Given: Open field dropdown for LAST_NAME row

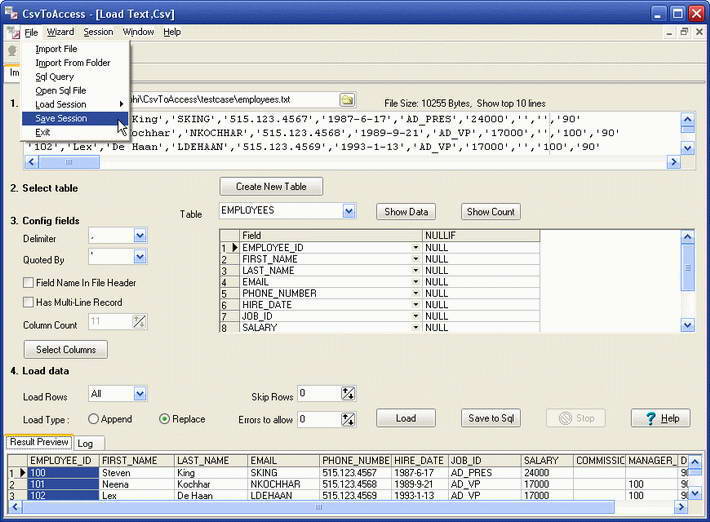Looking at the screenshot, I should coord(415,270).
